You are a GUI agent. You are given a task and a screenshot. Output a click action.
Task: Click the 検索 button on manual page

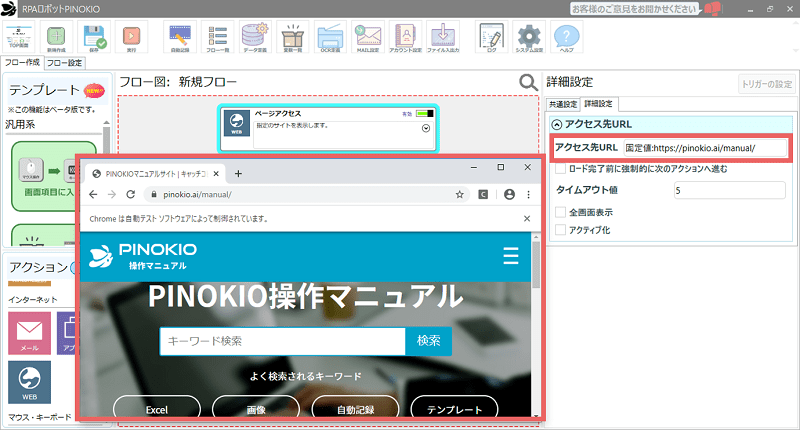pos(429,341)
